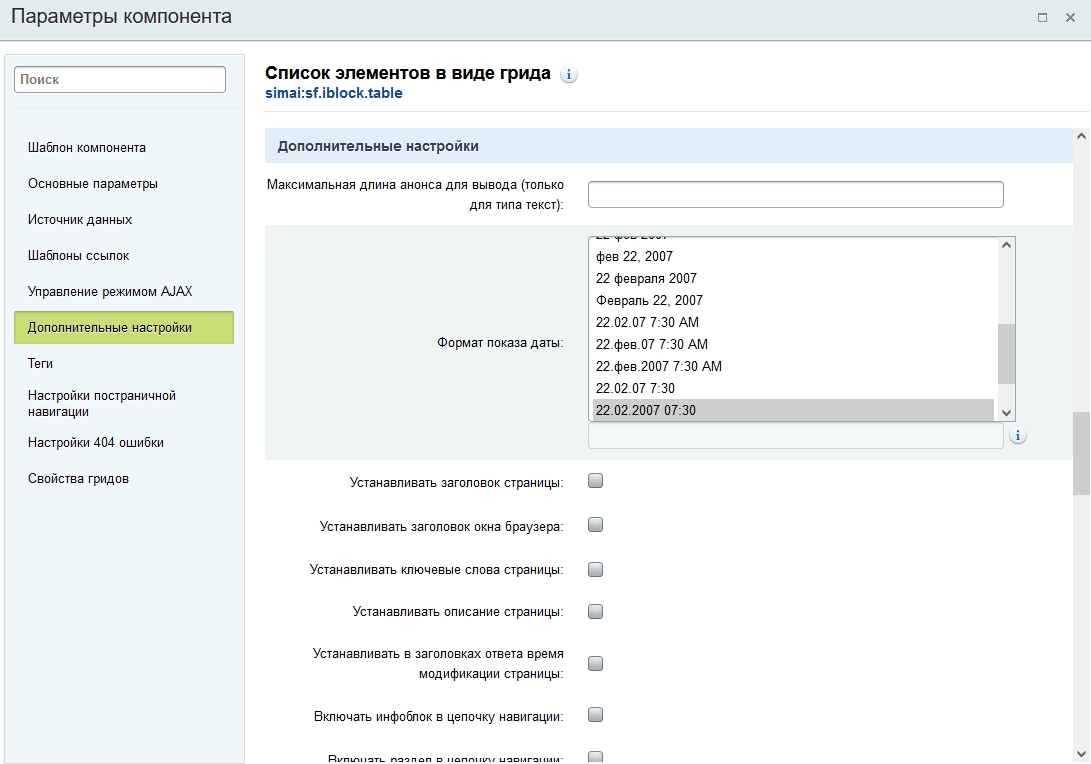Click info icon next to component title
The width and height of the screenshot is (1091, 764).
(x=569, y=75)
